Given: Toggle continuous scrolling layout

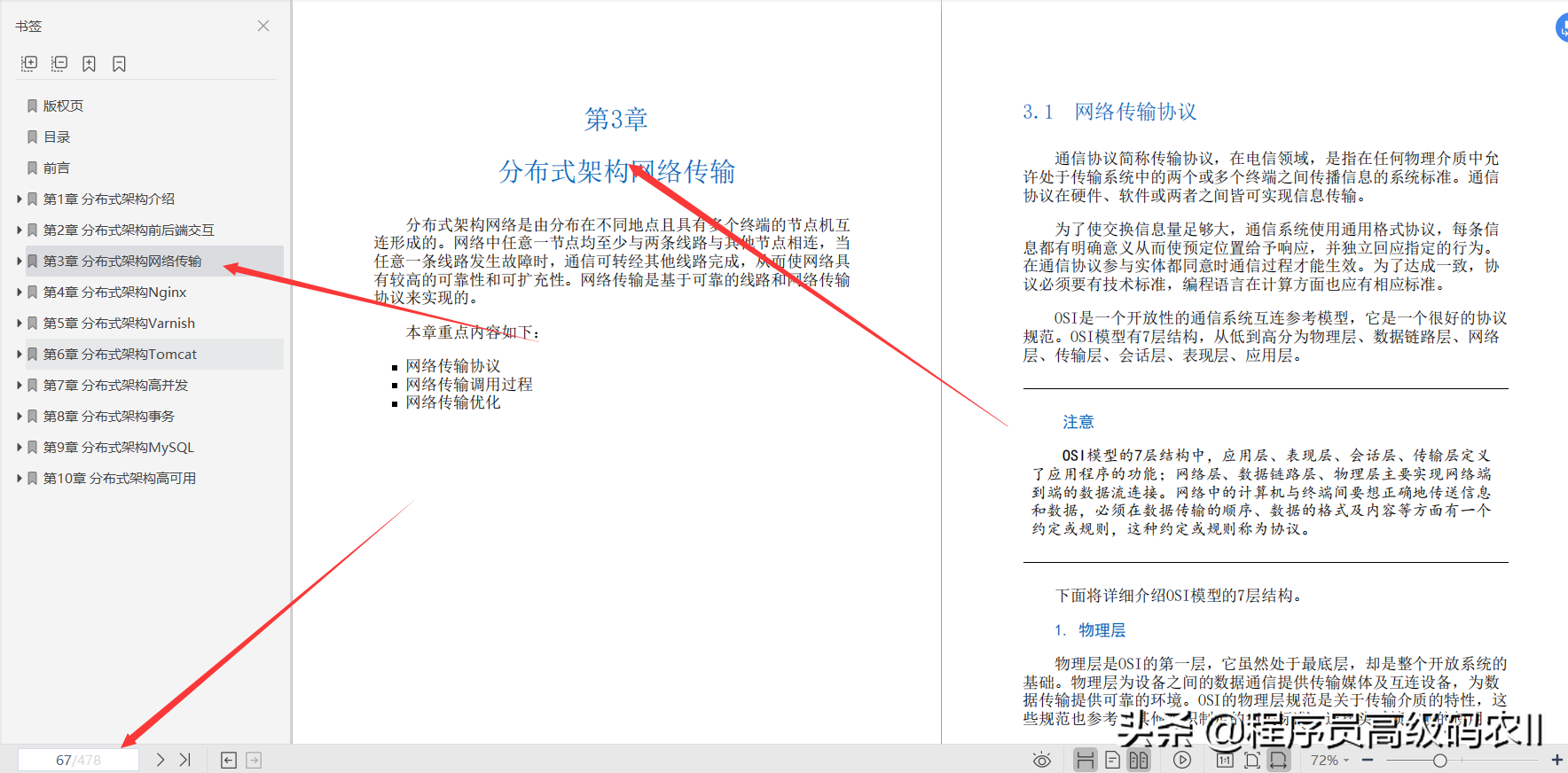Looking at the screenshot, I should 1085,760.
